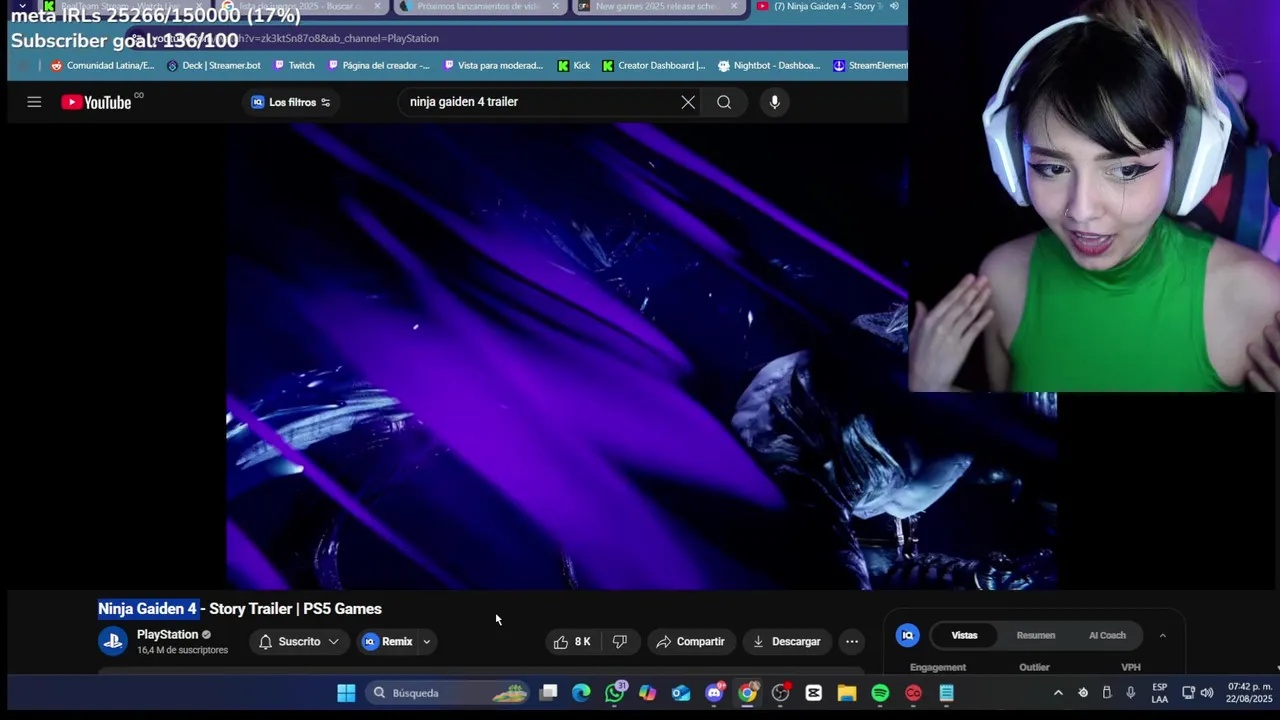Like the video with thumbs up 8 K
The image size is (1280, 720).
(x=572, y=642)
